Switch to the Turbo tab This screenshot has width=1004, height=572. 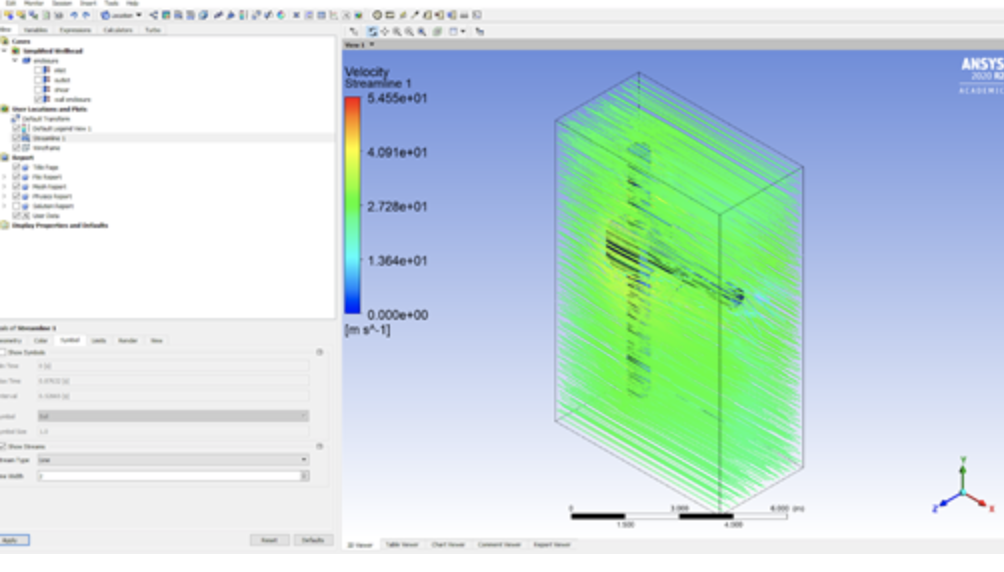(152, 30)
